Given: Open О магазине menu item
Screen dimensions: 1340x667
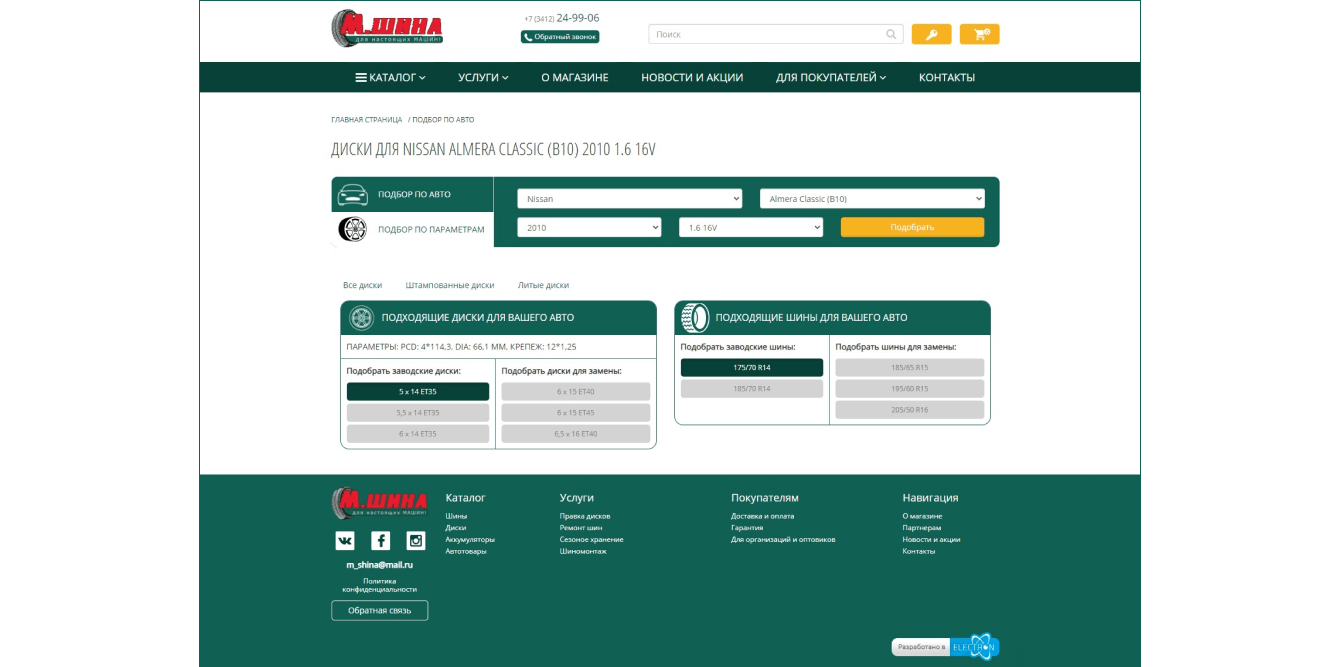Looking at the screenshot, I should point(575,77).
